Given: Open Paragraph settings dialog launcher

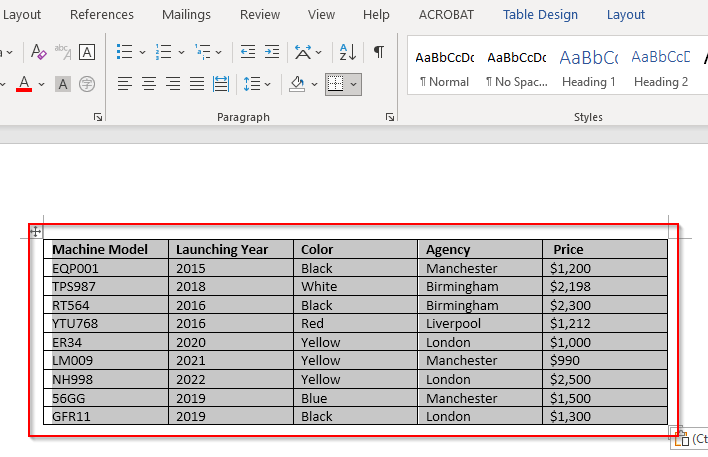Looking at the screenshot, I should 390,117.
